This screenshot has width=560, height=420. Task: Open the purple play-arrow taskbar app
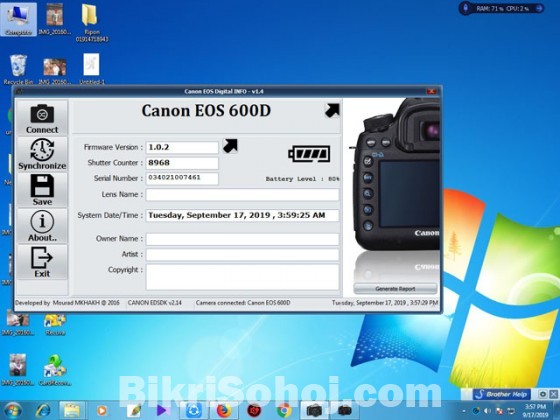point(161,411)
